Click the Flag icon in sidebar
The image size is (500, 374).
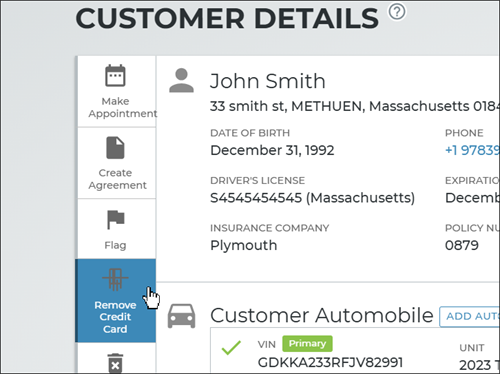click(x=115, y=220)
